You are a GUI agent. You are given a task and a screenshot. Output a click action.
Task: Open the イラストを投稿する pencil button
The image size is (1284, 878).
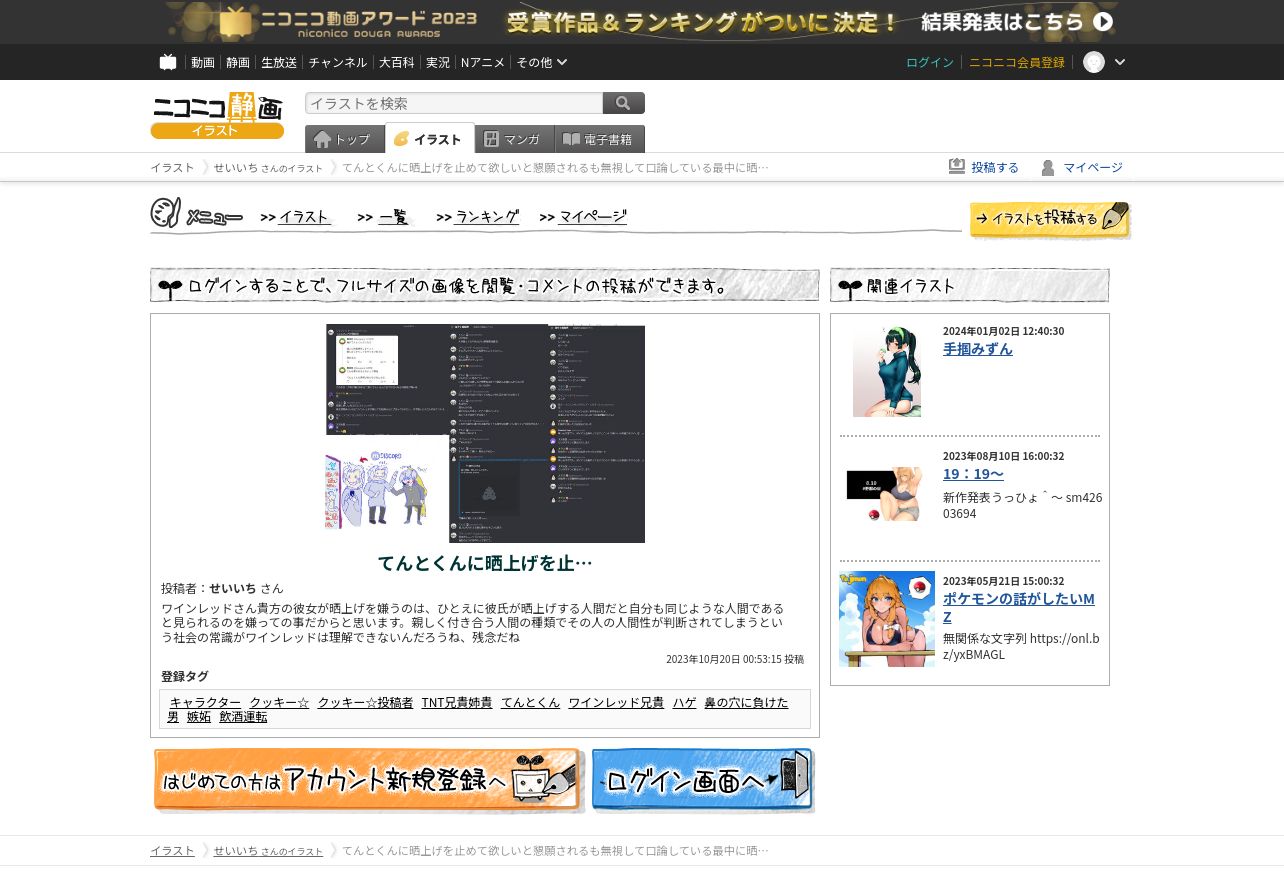click(x=1049, y=219)
